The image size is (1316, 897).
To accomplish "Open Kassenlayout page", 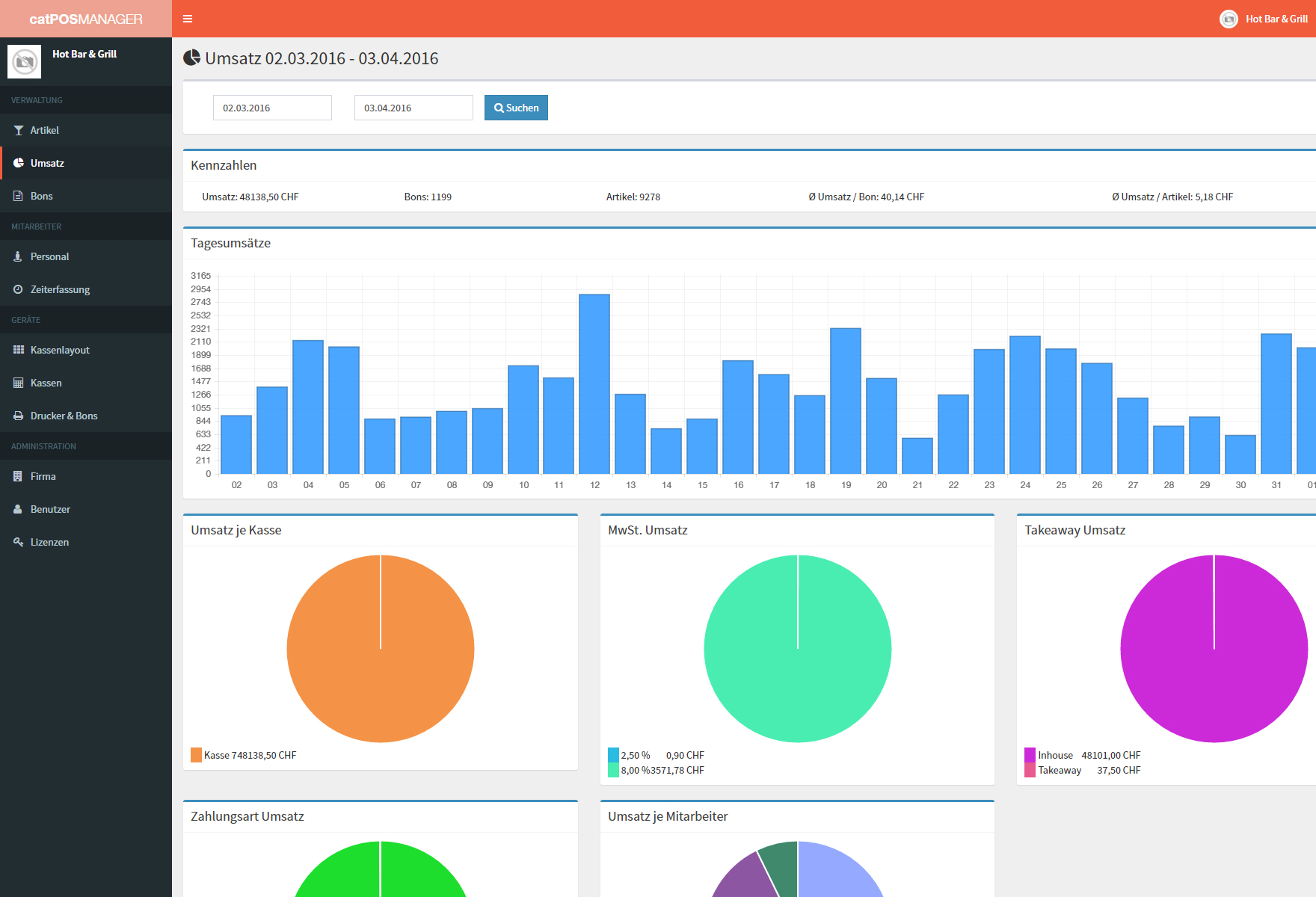I will (x=86, y=350).
